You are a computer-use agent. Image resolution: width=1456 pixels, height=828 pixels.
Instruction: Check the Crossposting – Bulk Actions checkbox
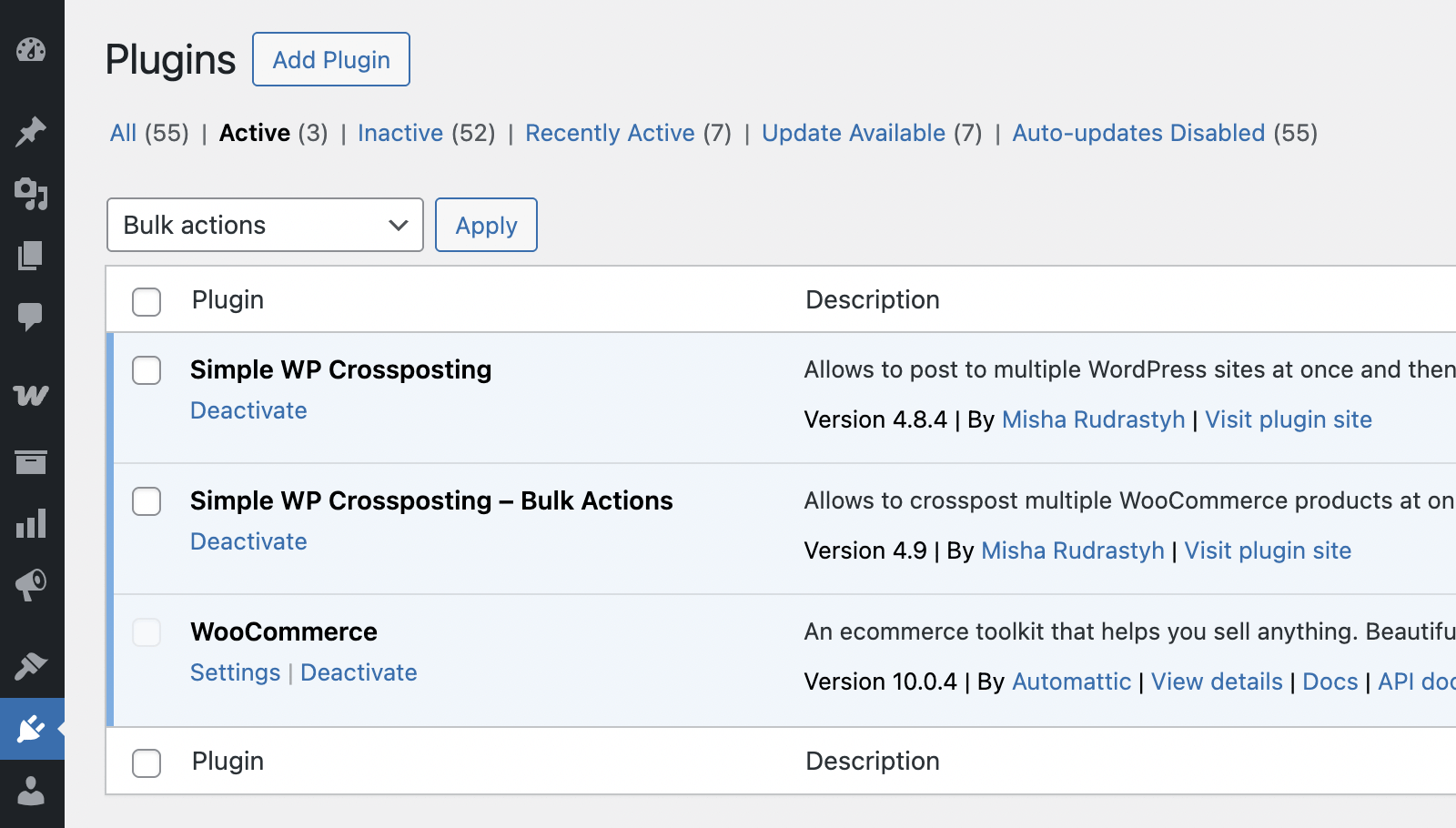pos(147,501)
